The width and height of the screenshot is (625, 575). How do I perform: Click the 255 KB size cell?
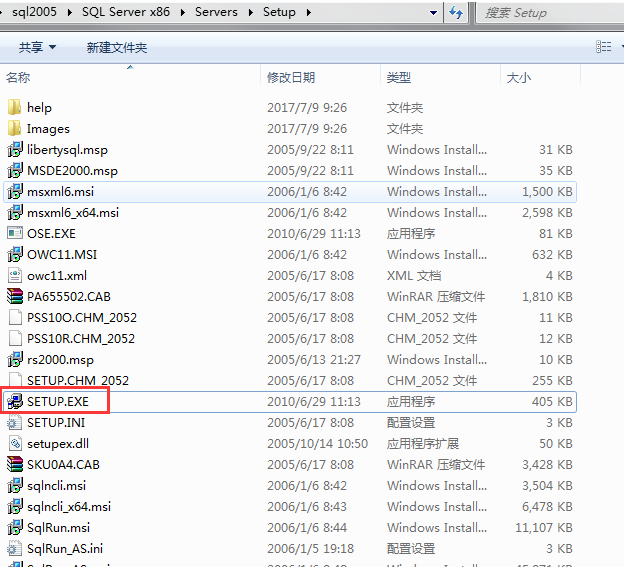pyautogui.click(x=552, y=380)
